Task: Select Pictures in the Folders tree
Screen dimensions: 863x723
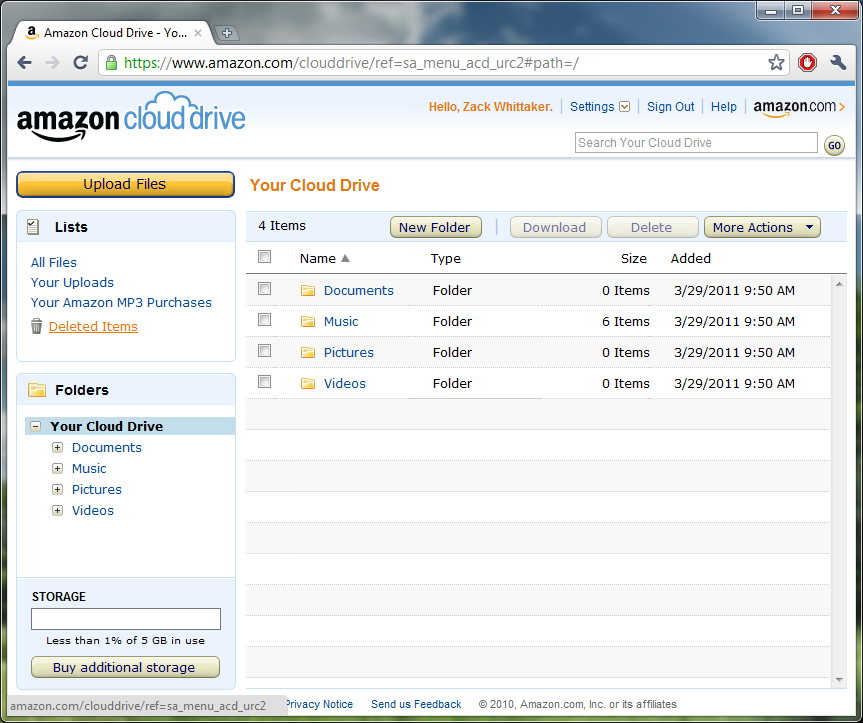Action: pos(96,490)
